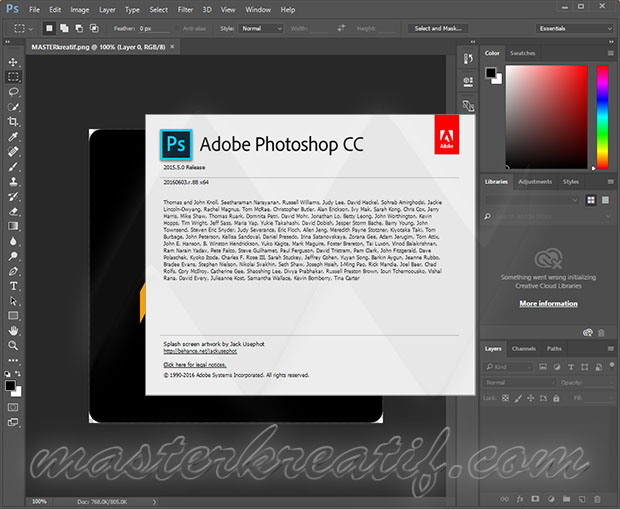Open the behance.net/jackusephot link
Screen dimensions: 620x509
click(x=200, y=351)
